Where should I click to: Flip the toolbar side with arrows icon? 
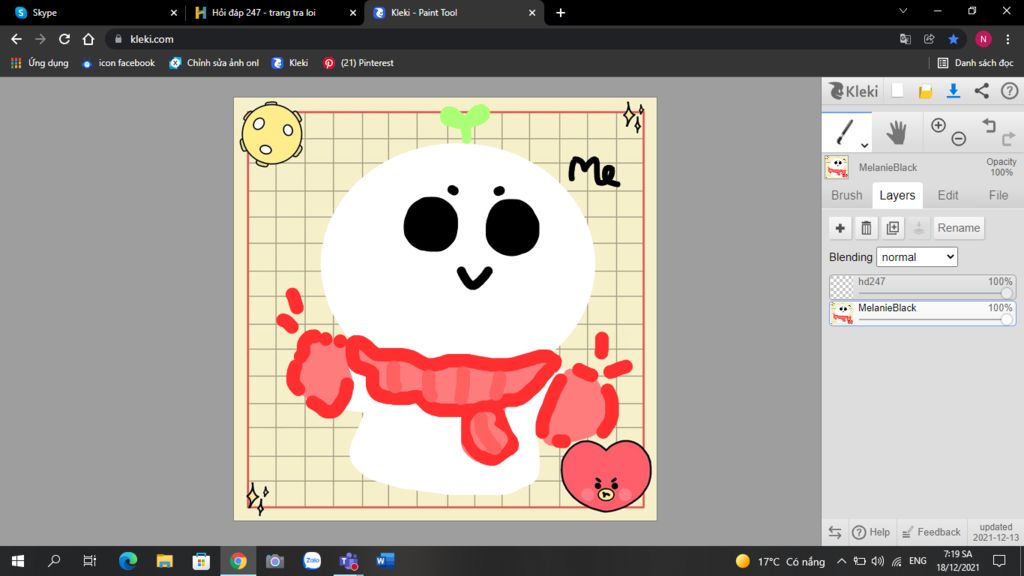835,532
